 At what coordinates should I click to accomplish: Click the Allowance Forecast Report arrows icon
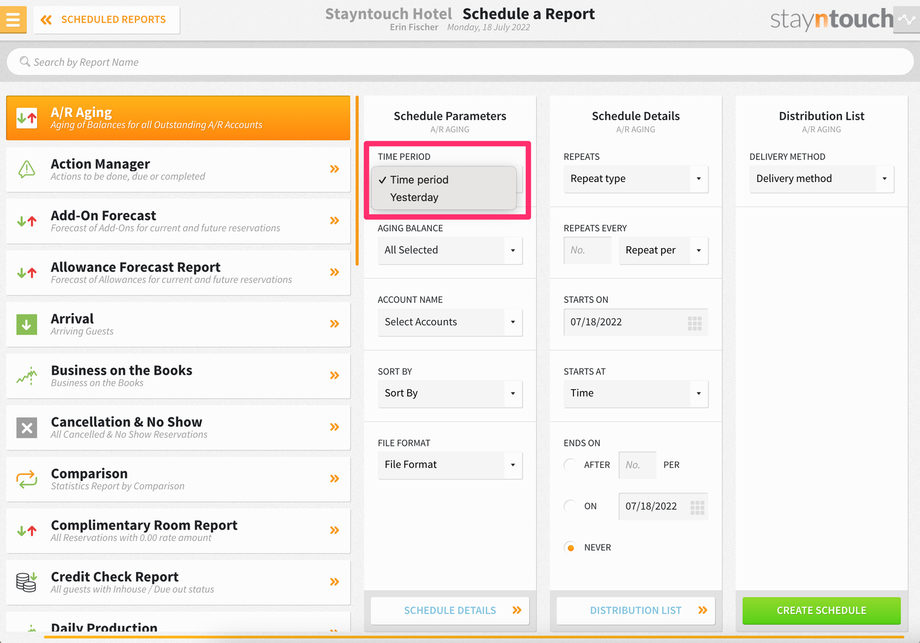[x=26, y=273]
